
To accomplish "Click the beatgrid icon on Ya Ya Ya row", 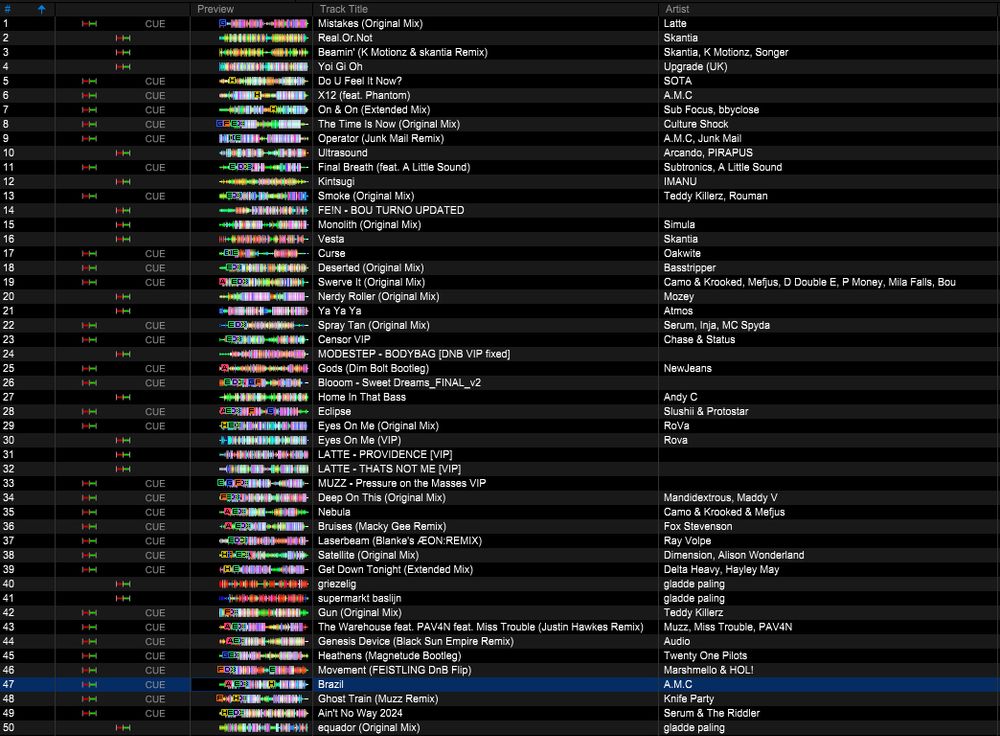I will tap(122, 311).
